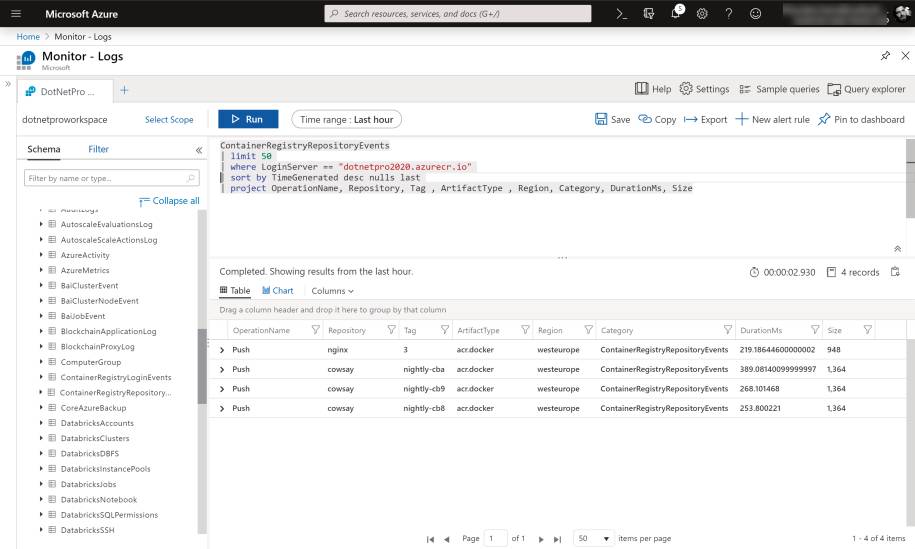Filter the ArtifactType column

pos(525,330)
